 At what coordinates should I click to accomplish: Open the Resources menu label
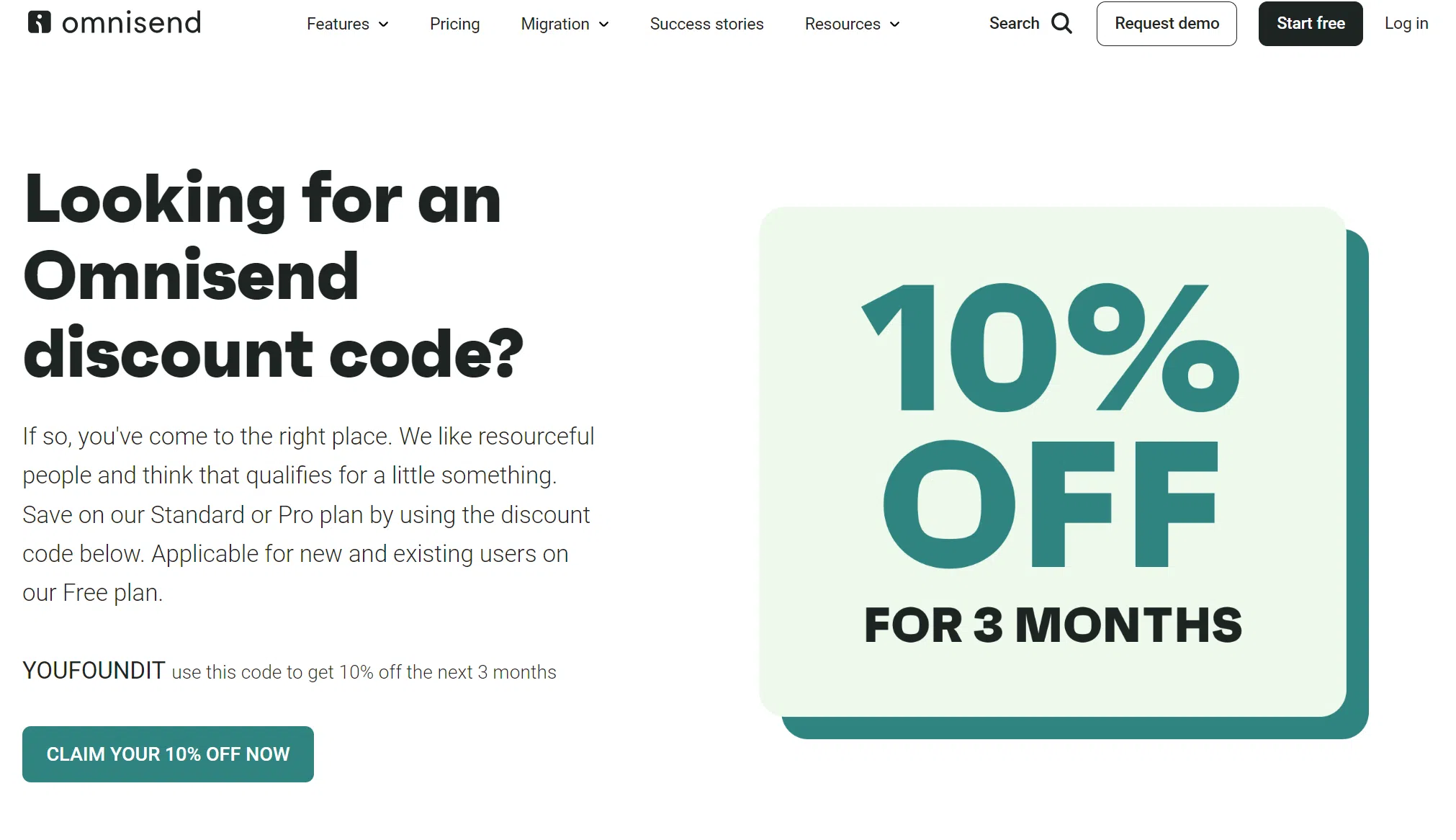[842, 24]
